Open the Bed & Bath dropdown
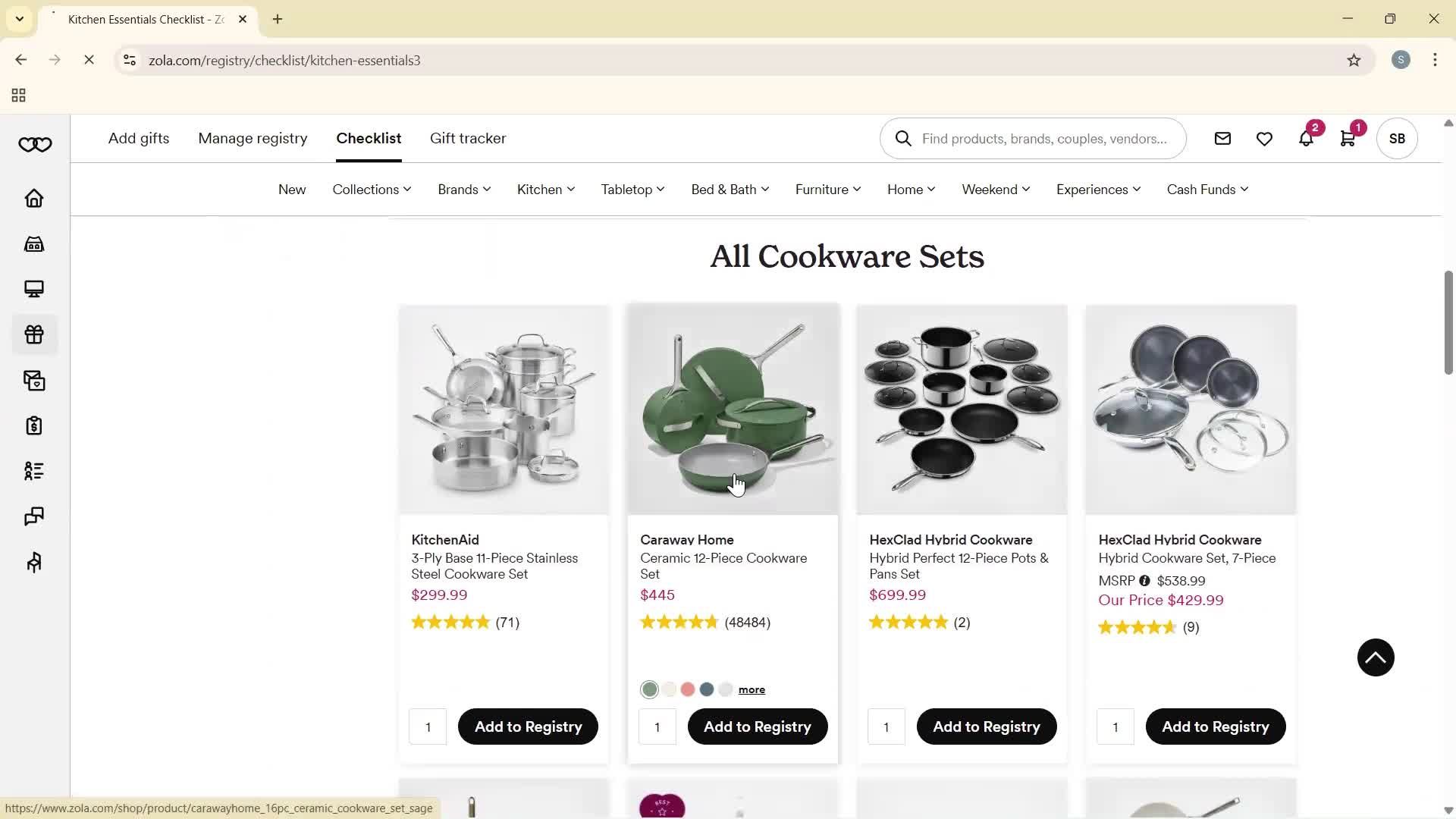This screenshot has width=1456, height=819. 730,190
